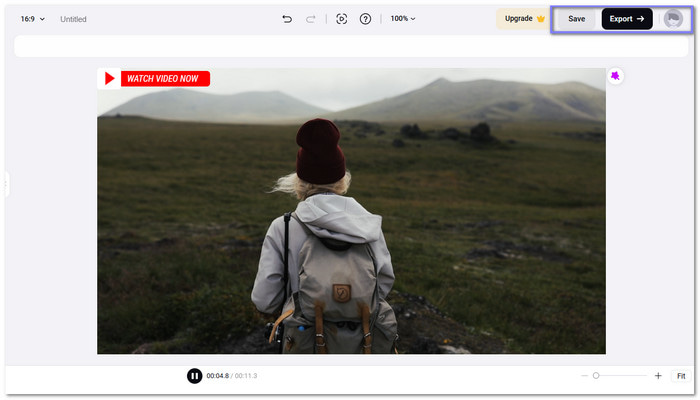
Task: Click the Upgrade button with crown
Action: [524, 19]
